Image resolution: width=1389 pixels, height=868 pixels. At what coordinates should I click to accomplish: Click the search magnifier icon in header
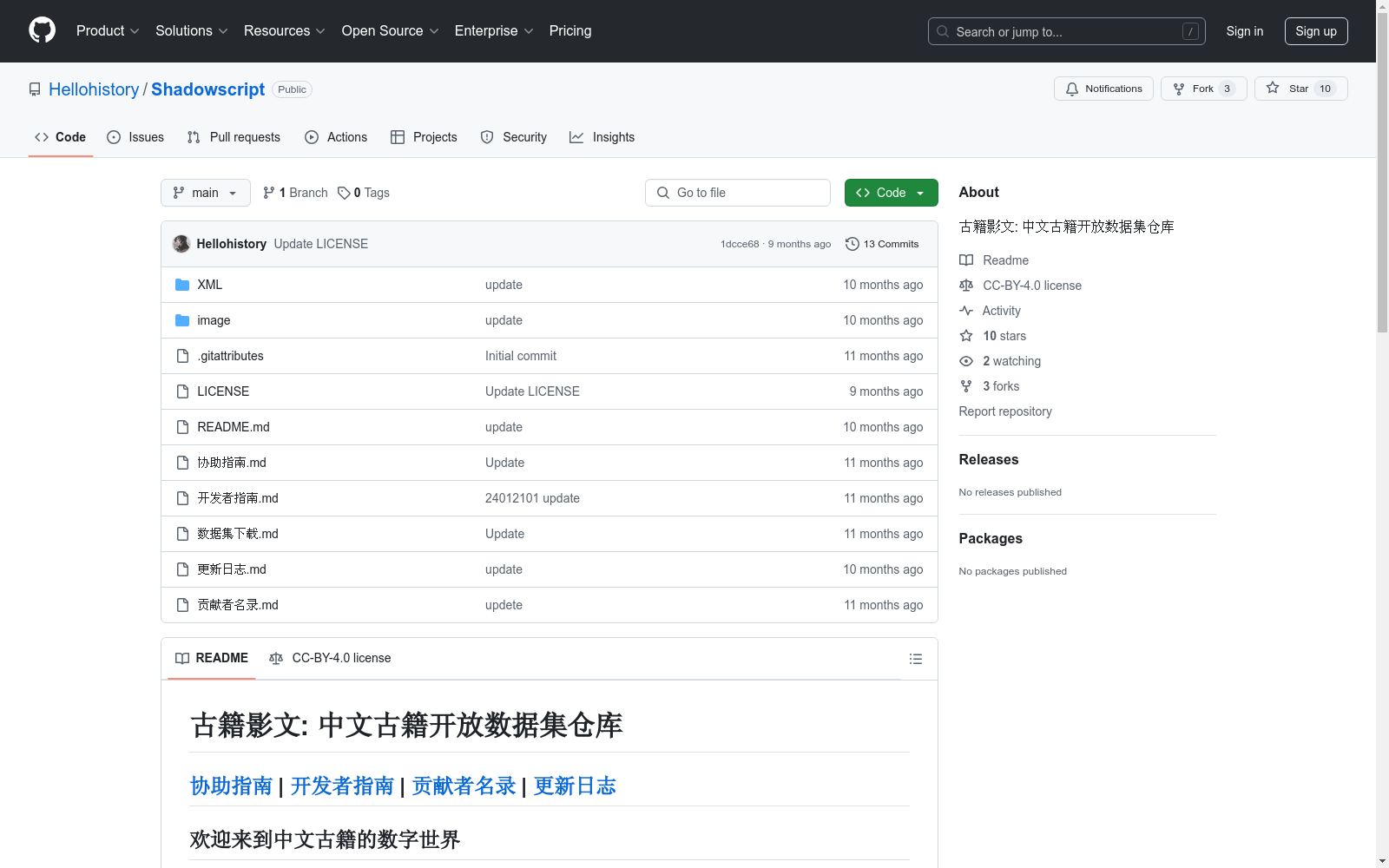943,31
